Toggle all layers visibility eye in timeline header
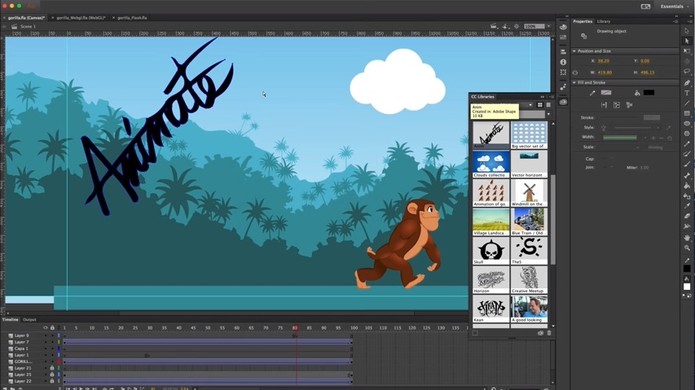Viewport: 695px width, 390px height. pos(45,328)
